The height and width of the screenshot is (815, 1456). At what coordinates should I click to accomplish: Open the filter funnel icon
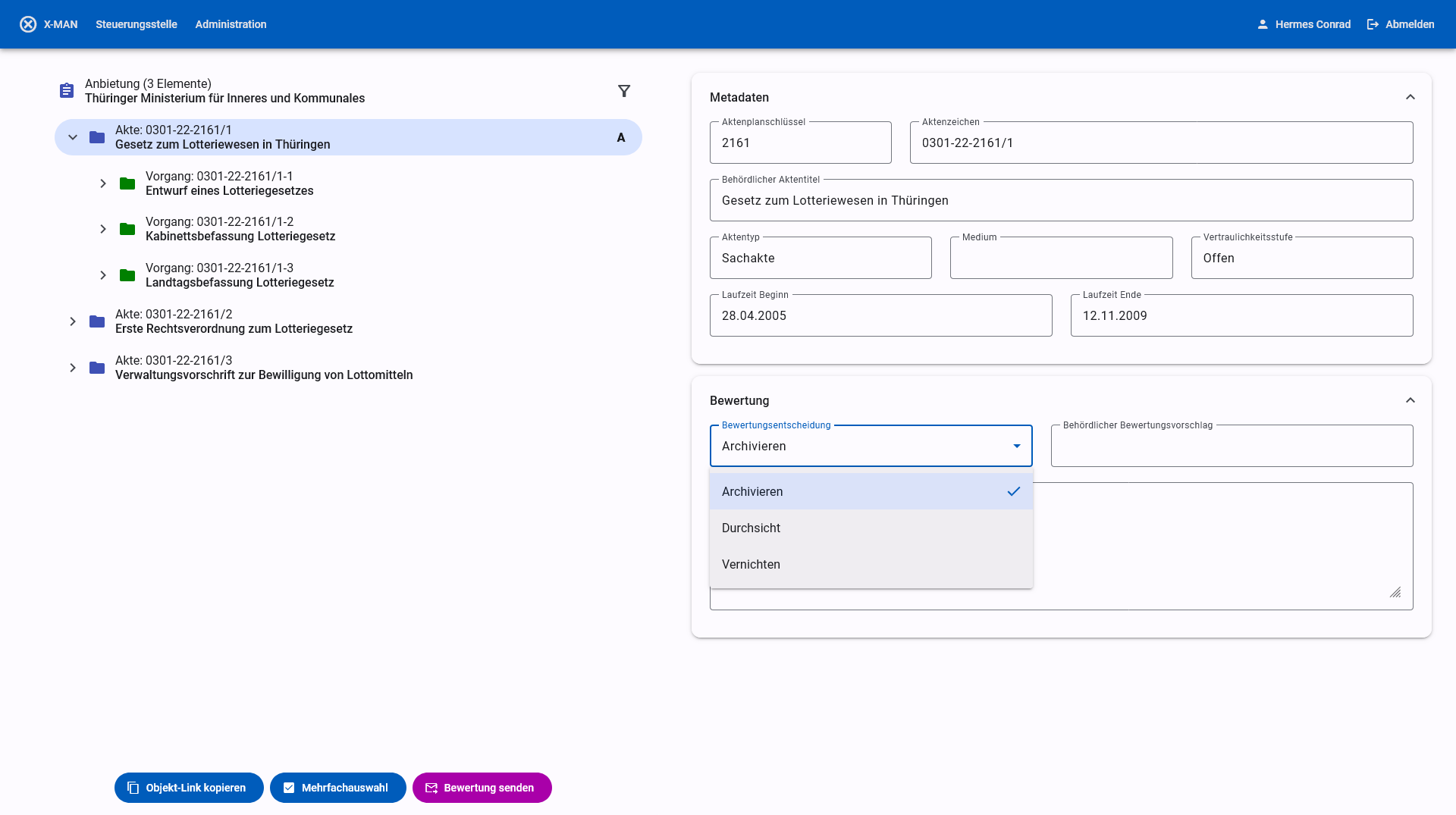tap(624, 91)
